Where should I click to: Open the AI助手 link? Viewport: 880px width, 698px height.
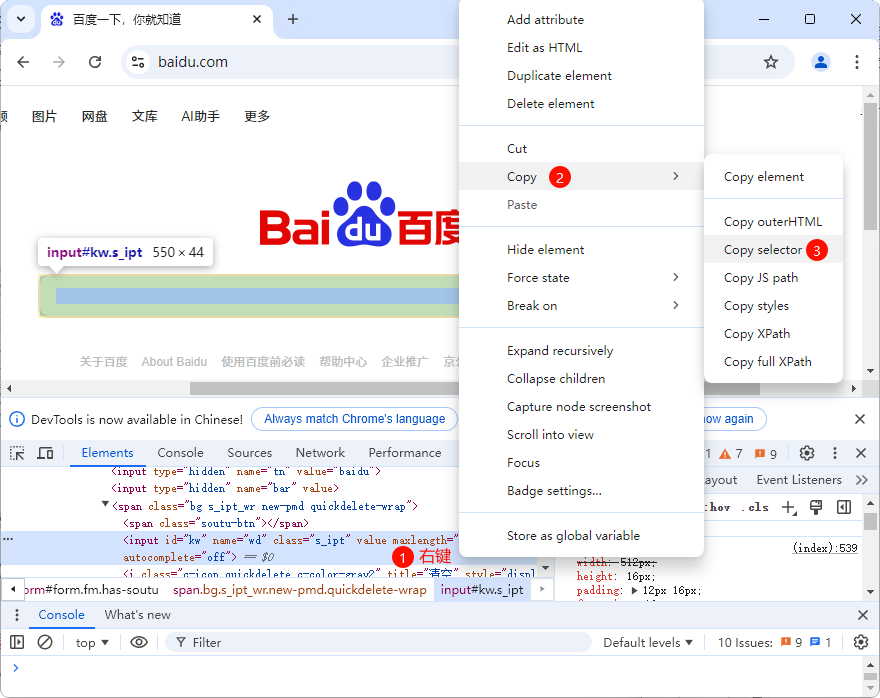(x=200, y=116)
